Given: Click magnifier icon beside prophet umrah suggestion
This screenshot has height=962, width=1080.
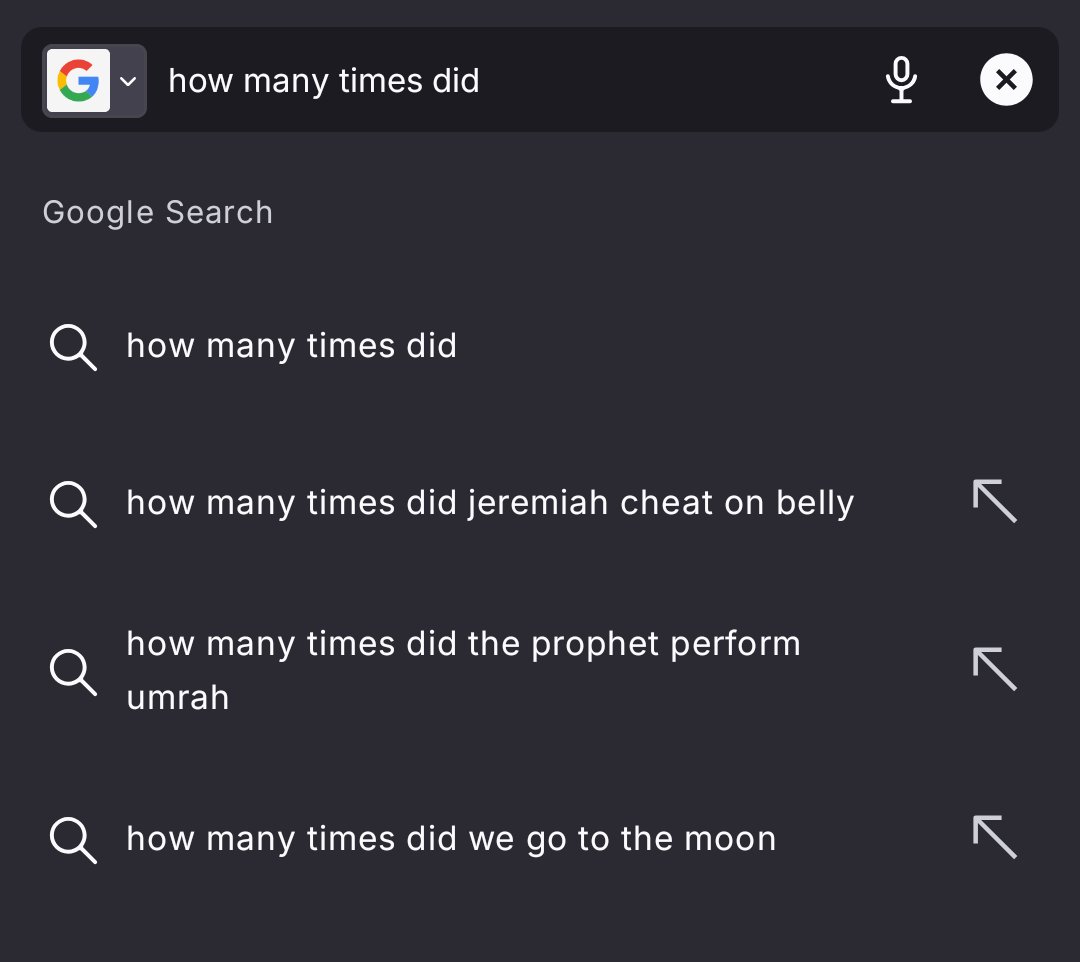Looking at the screenshot, I should [x=73, y=671].
